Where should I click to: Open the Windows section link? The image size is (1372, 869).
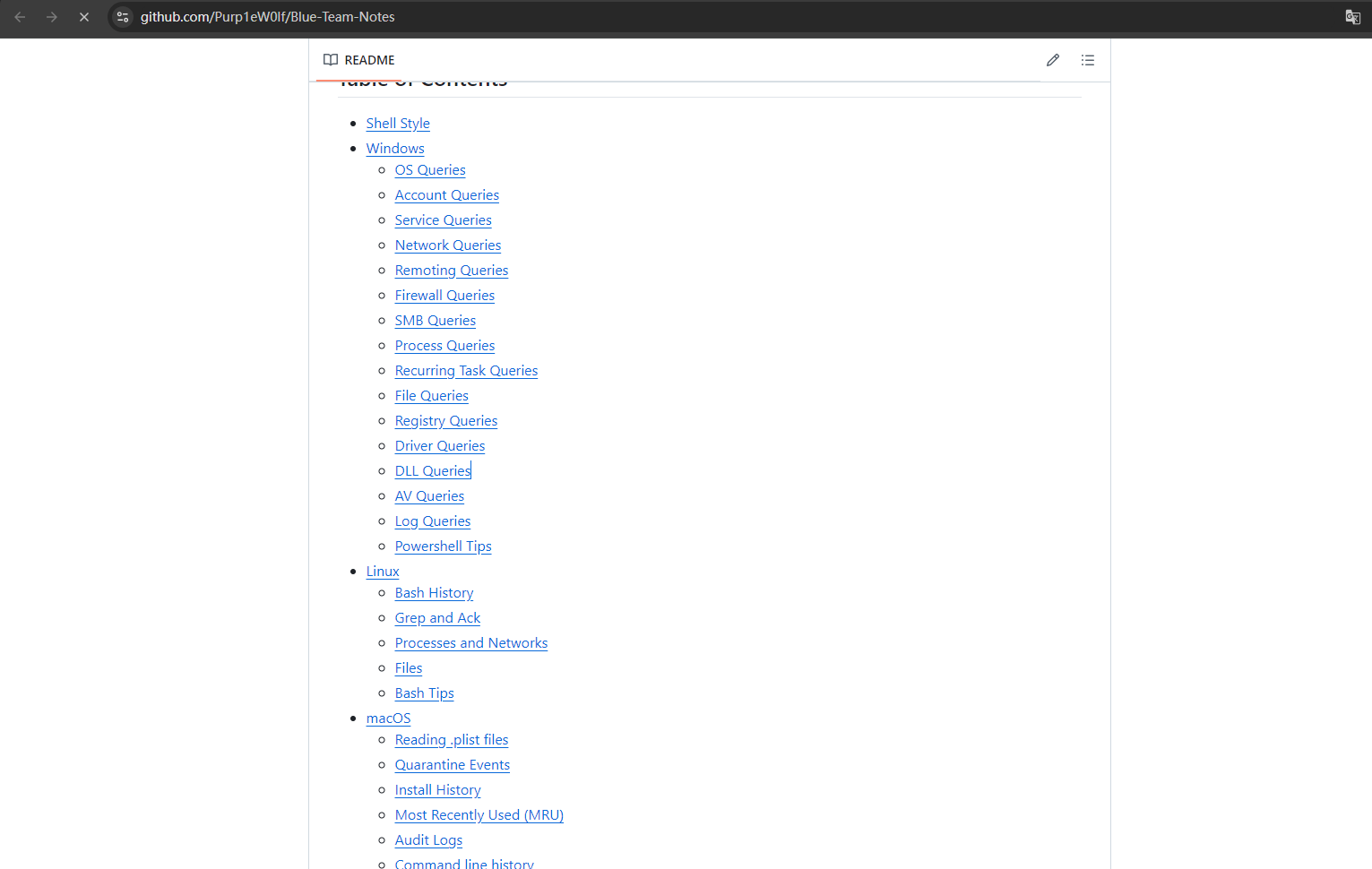coord(395,149)
